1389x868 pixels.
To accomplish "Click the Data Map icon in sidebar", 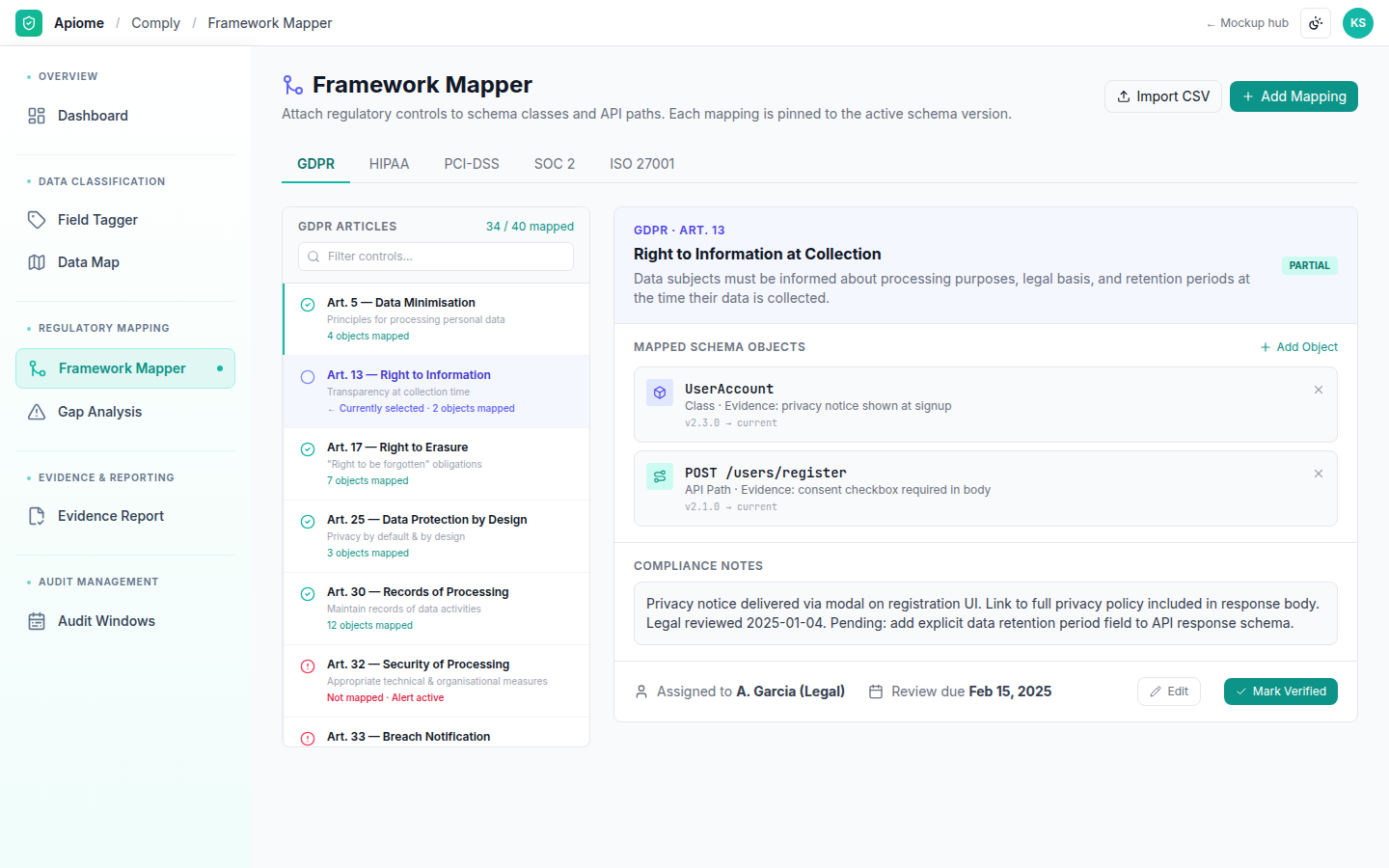I will pos(37,262).
